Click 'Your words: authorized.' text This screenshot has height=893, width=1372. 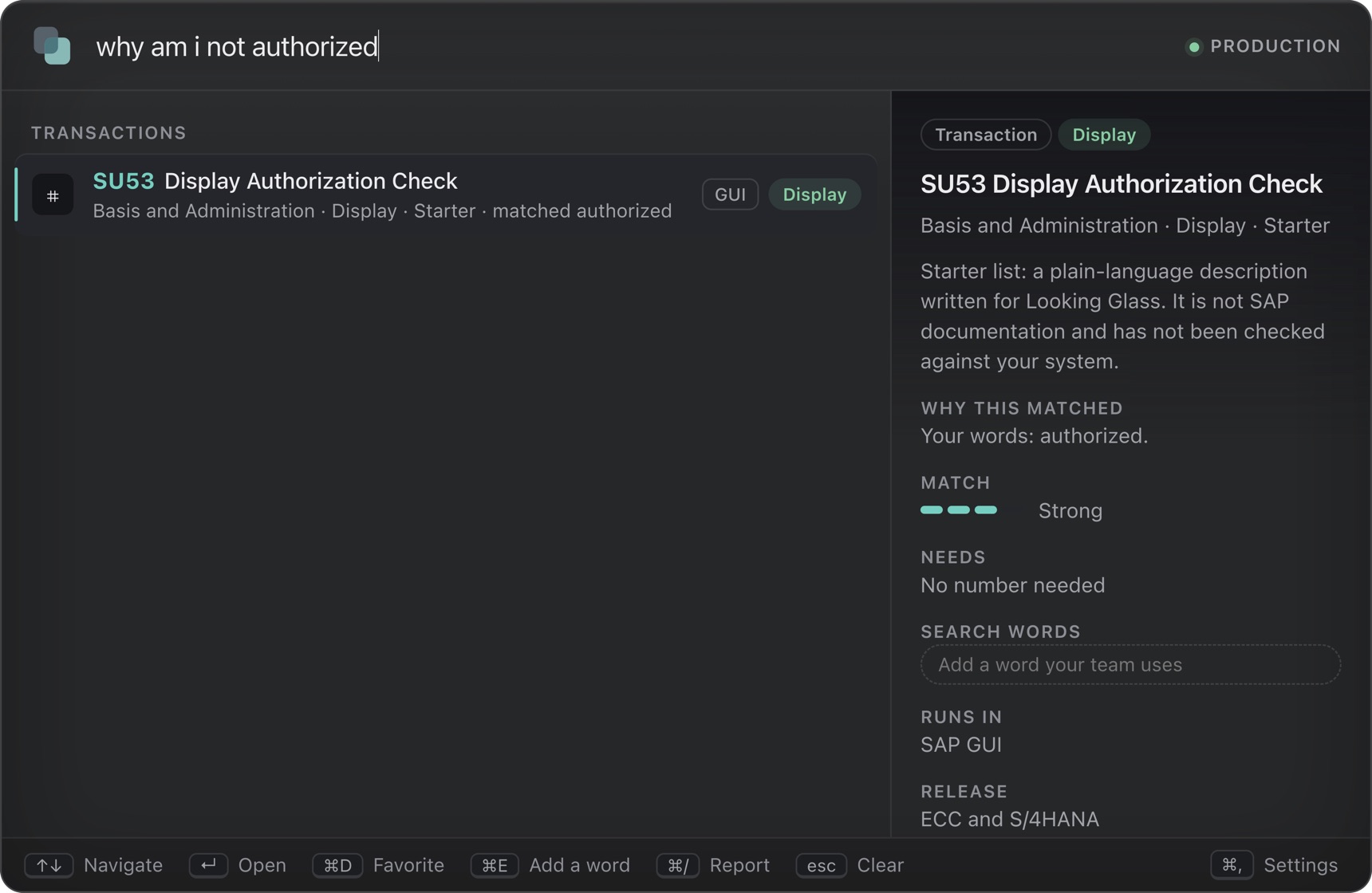(1034, 436)
